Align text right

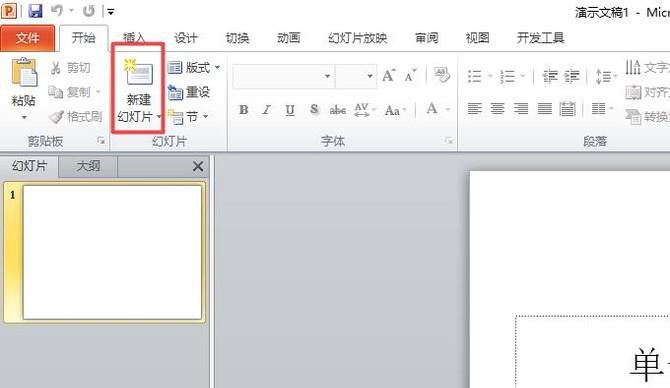point(521,109)
